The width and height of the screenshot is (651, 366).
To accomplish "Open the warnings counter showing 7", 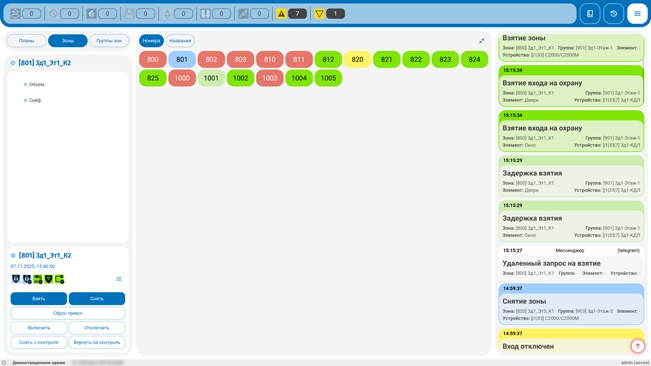I will click(x=297, y=14).
